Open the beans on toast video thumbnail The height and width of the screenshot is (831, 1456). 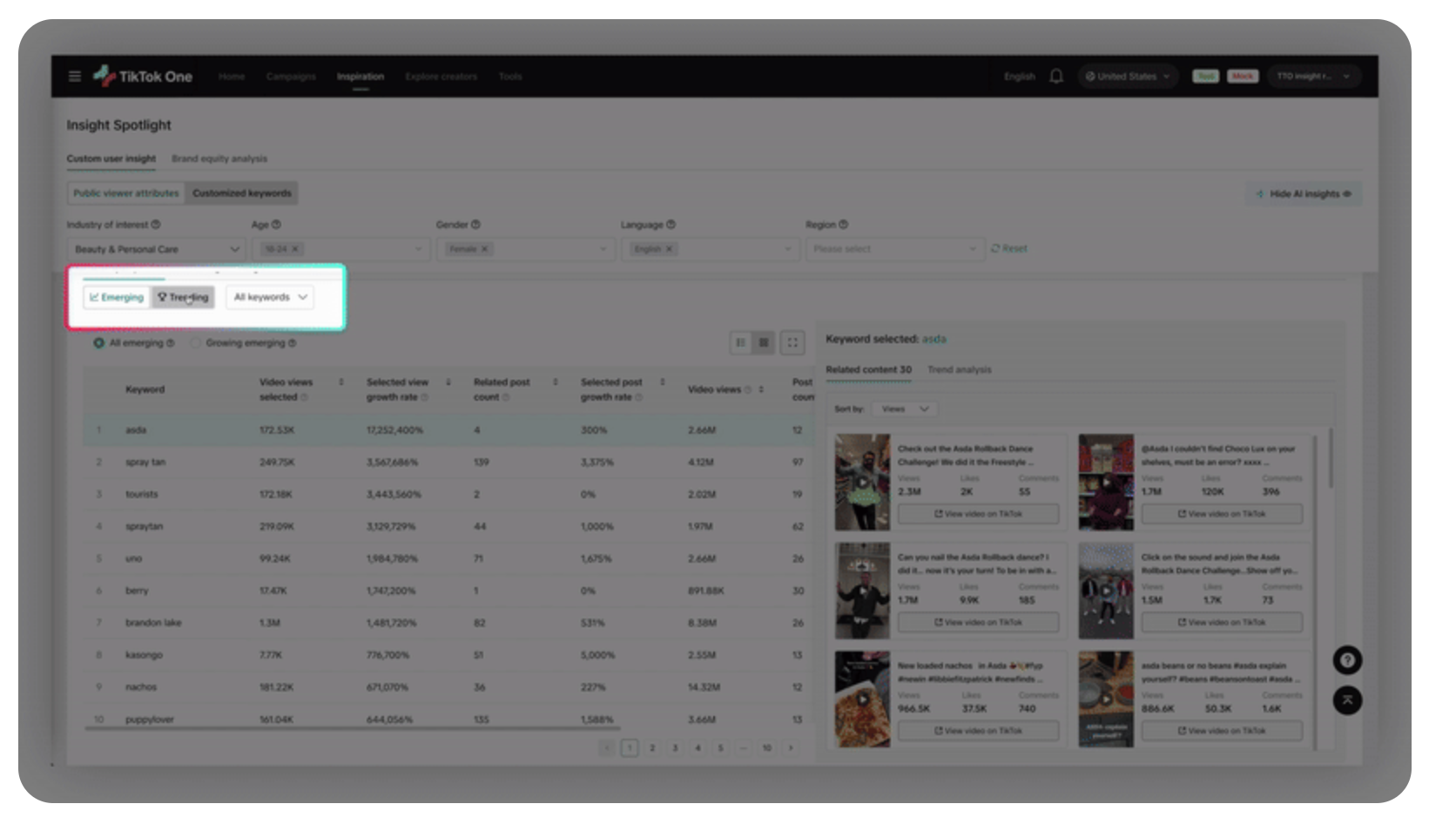(1106, 699)
